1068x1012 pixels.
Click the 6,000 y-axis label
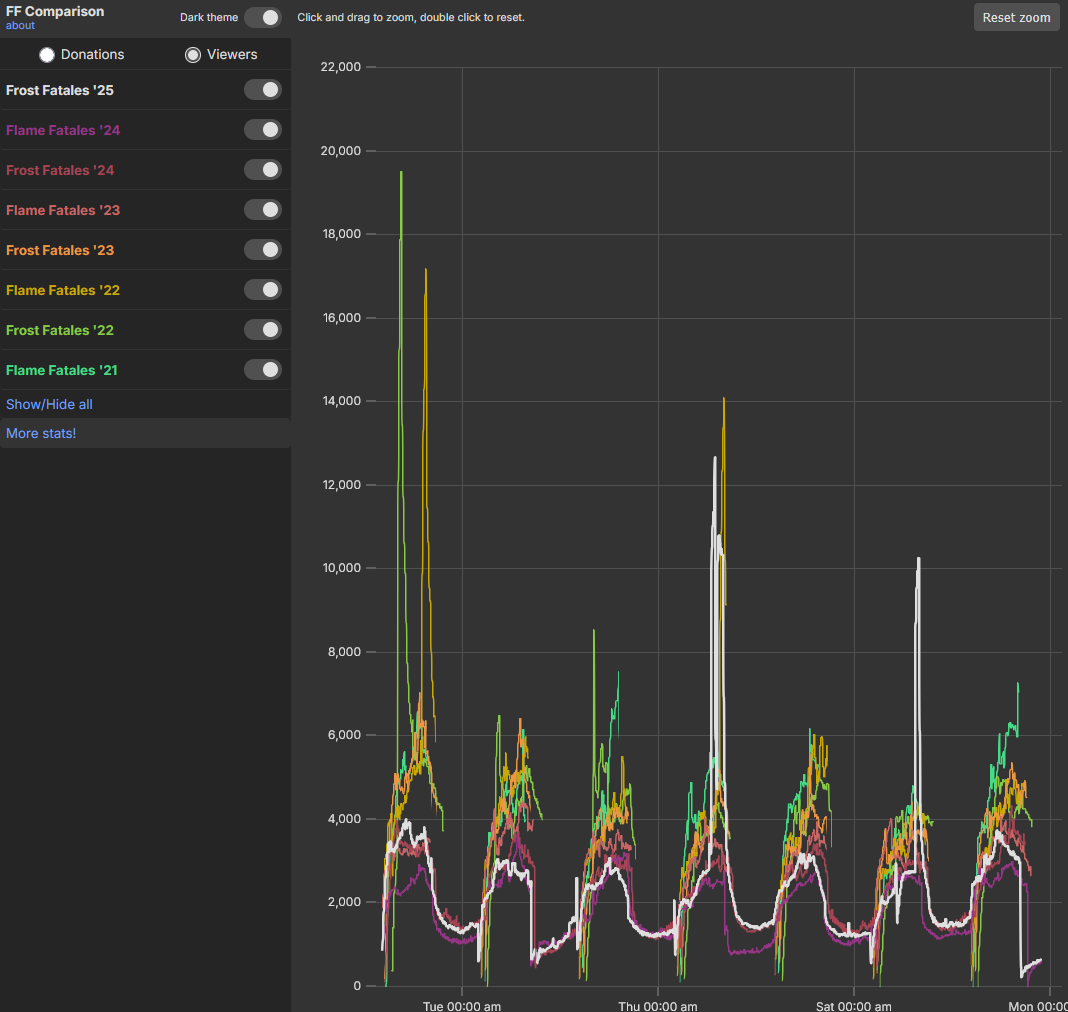[344, 735]
